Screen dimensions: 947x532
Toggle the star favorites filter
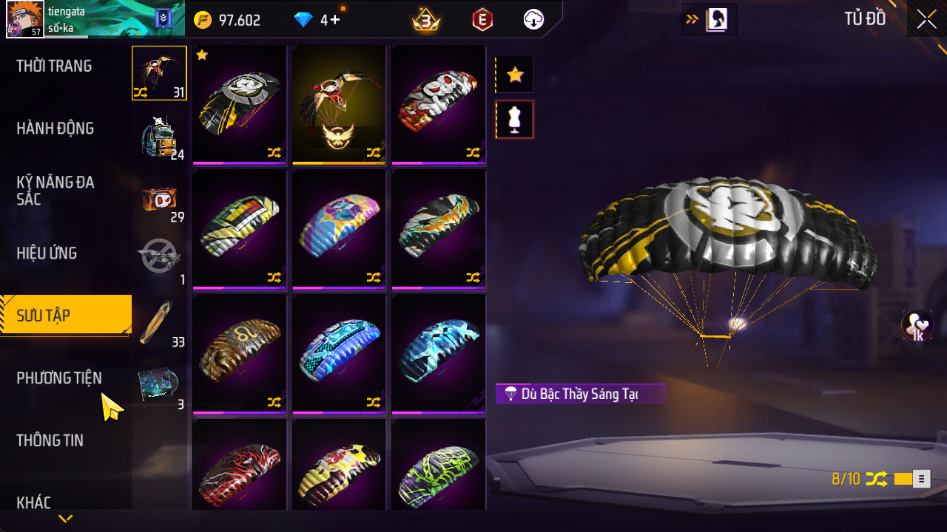coord(515,75)
